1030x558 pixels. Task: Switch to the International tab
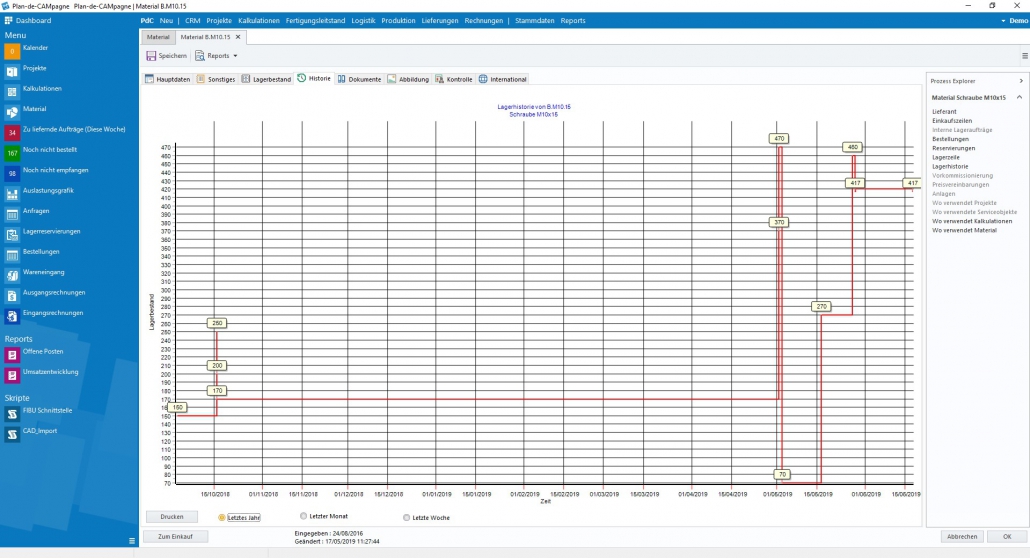(503, 79)
